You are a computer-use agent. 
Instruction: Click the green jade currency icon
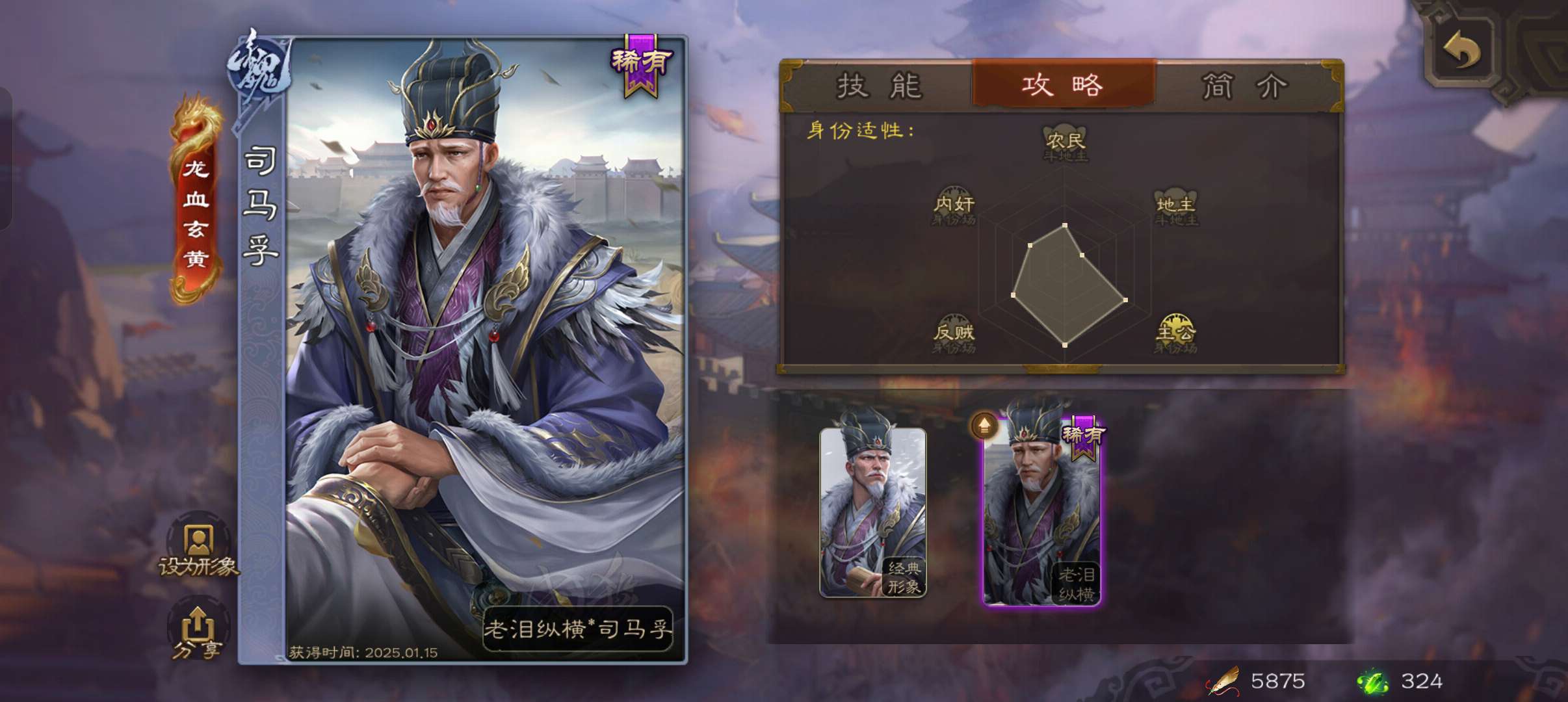point(1372,682)
